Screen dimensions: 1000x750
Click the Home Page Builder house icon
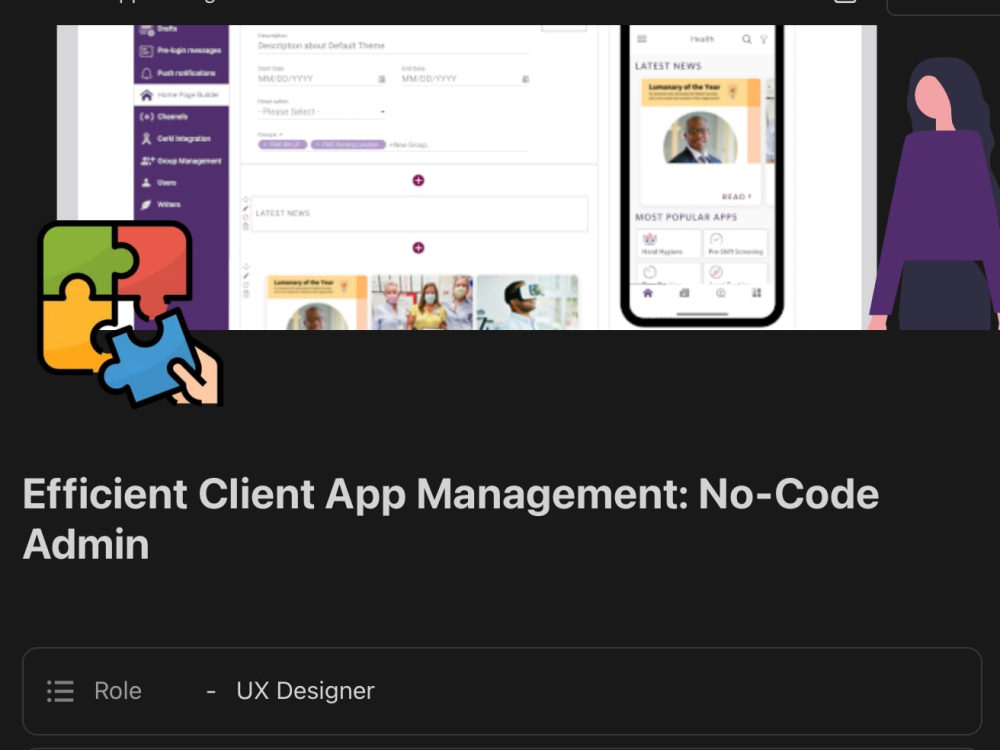click(x=146, y=95)
